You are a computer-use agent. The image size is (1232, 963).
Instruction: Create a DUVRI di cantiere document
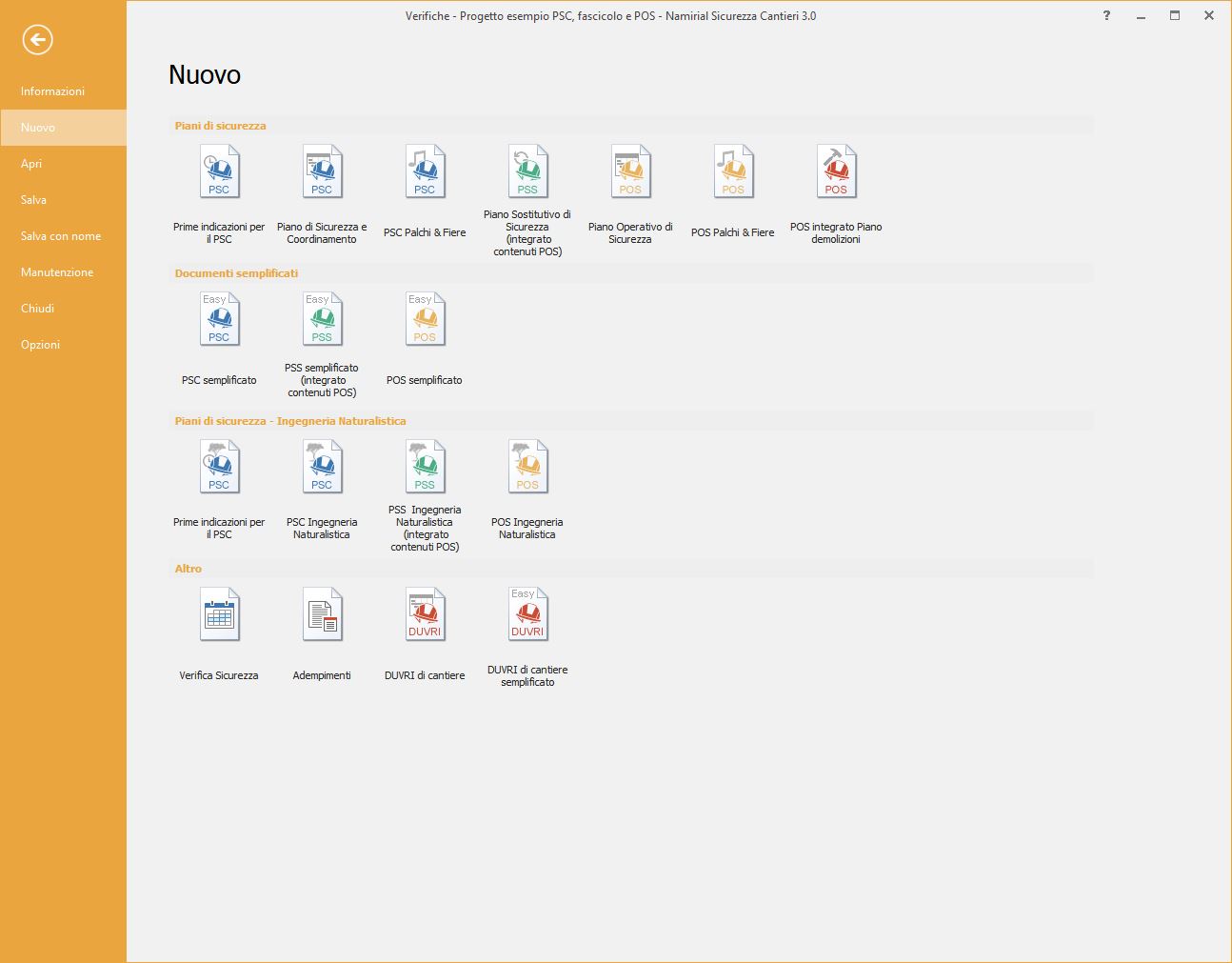[425, 615]
